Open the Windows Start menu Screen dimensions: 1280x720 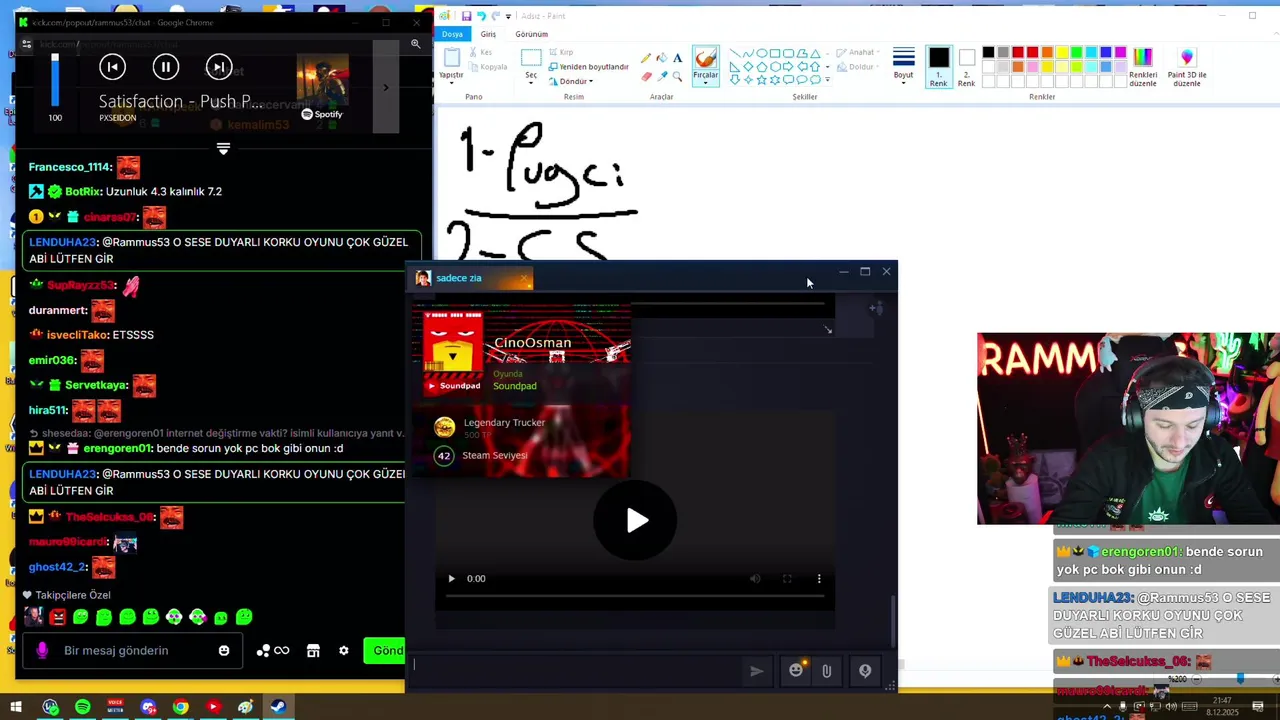coord(16,707)
